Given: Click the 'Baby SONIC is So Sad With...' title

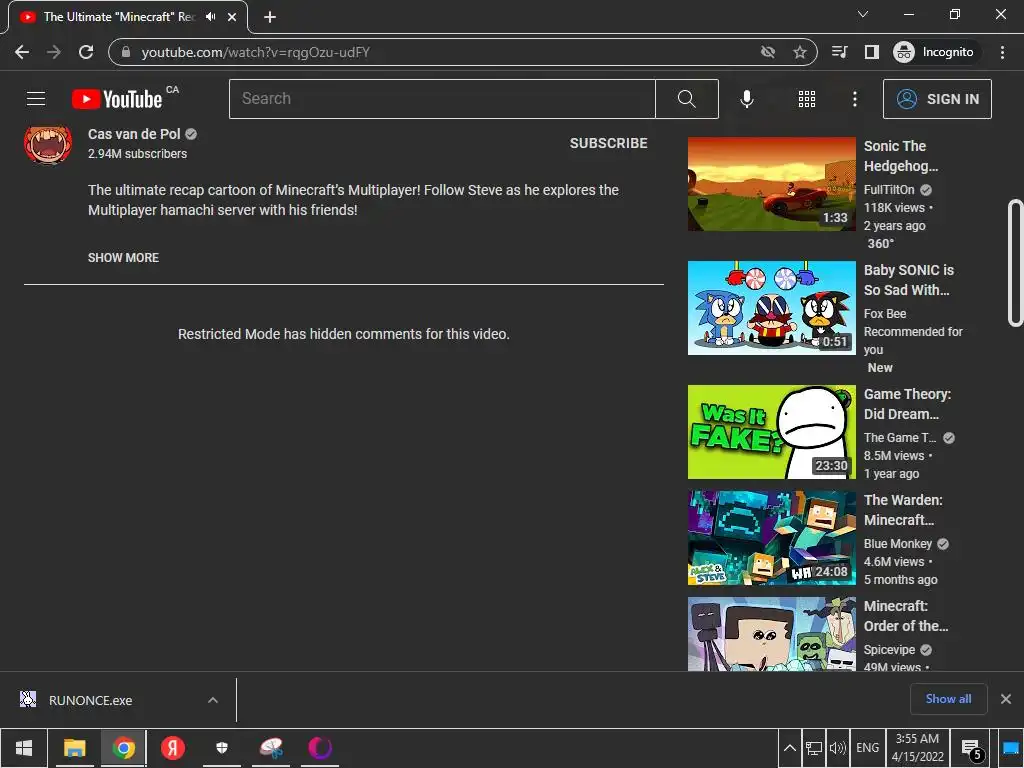Looking at the screenshot, I should (908, 280).
